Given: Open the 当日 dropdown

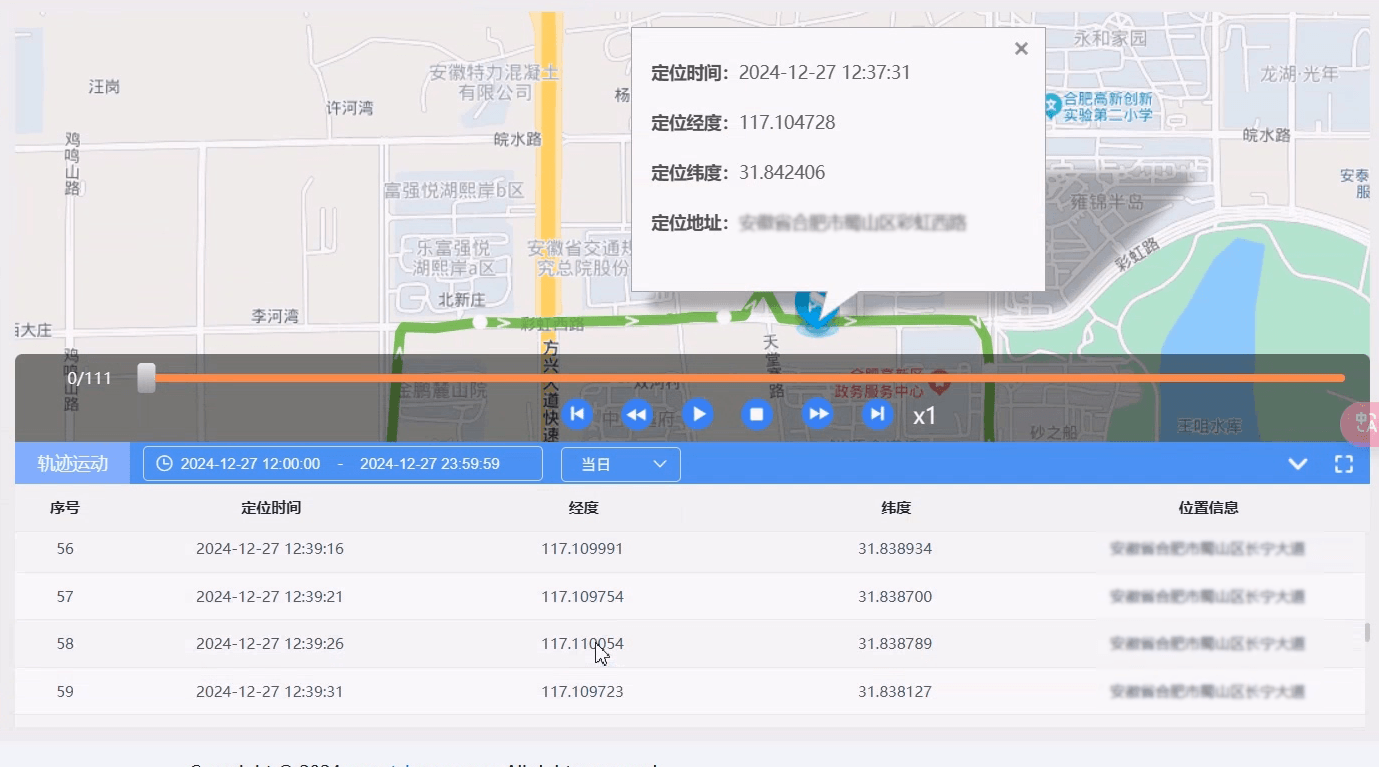Looking at the screenshot, I should 620,464.
